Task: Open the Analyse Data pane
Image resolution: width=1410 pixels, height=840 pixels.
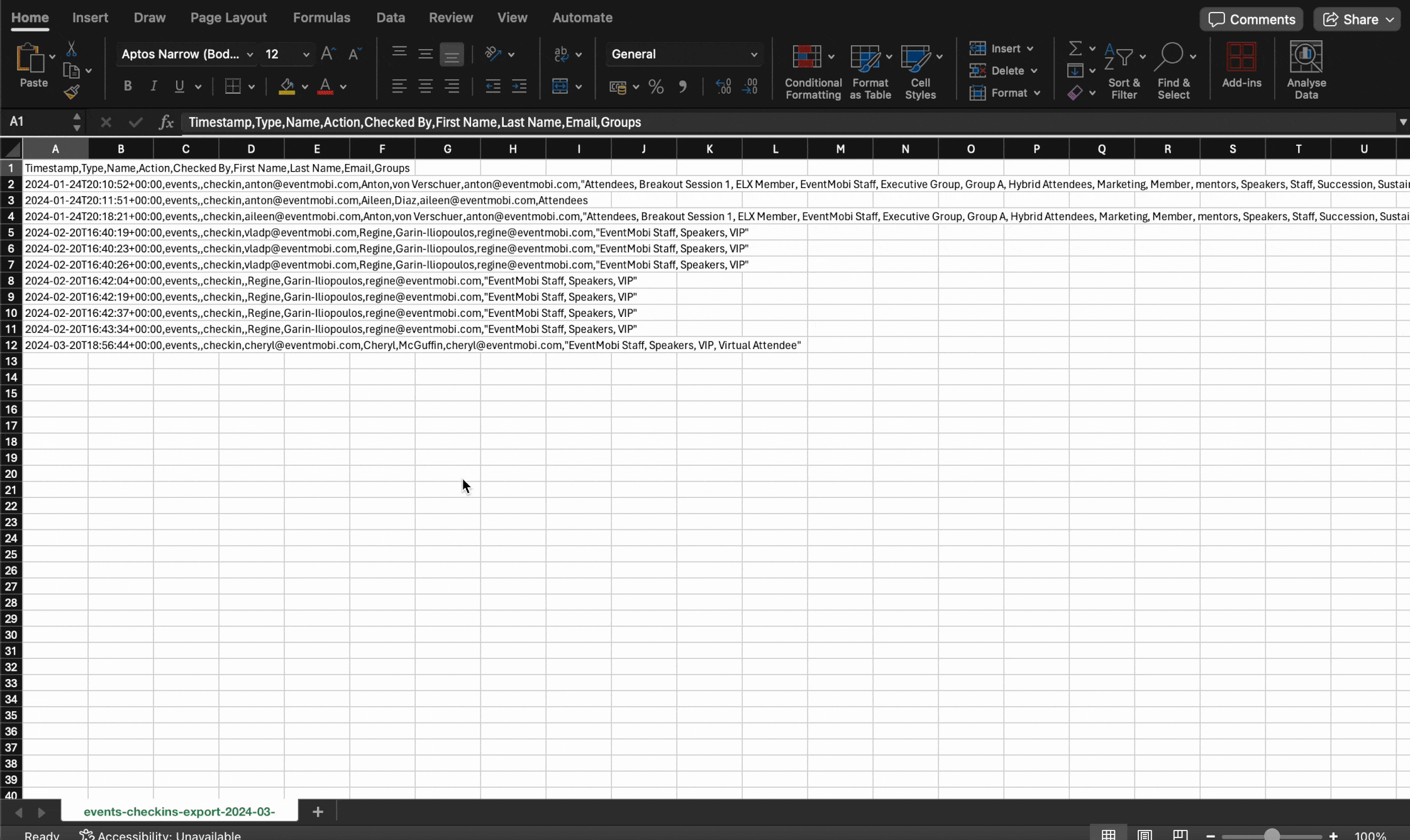Action: pyautogui.click(x=1307, y=68)
